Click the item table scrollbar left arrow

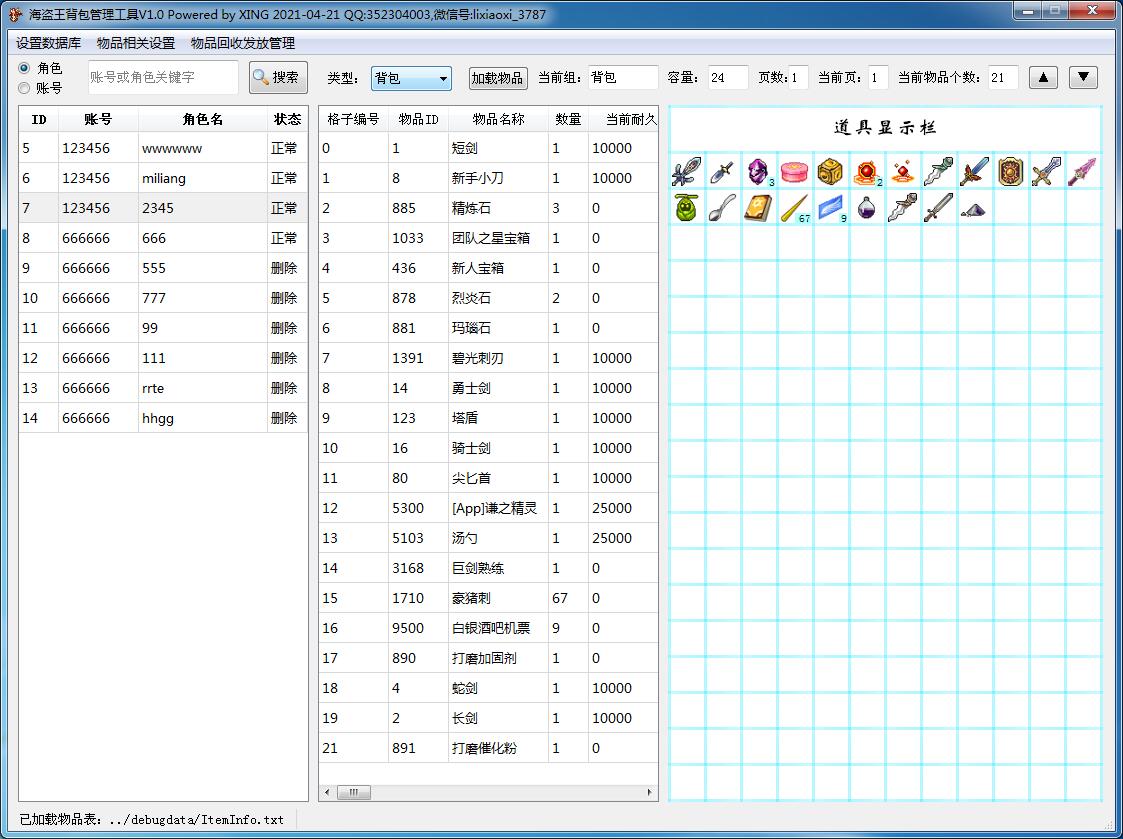(327, 792)
